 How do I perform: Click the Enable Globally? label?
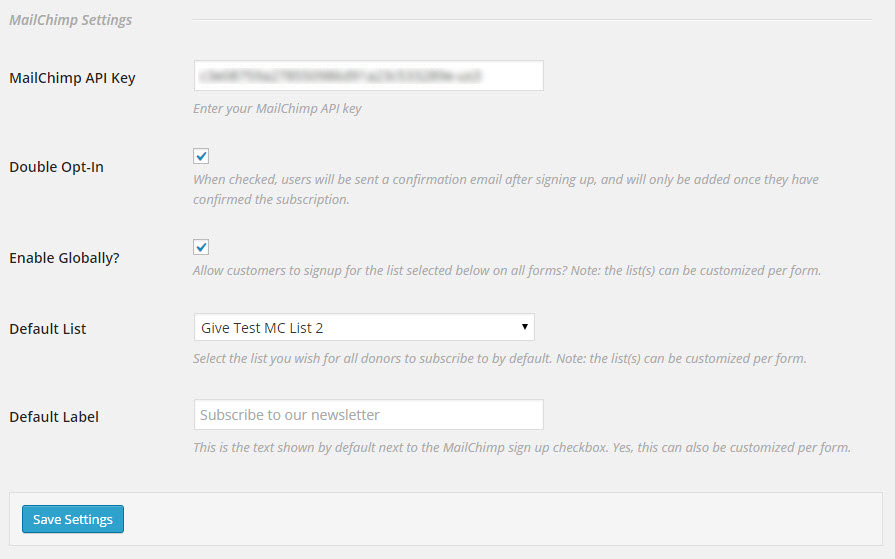coord(64,258)
